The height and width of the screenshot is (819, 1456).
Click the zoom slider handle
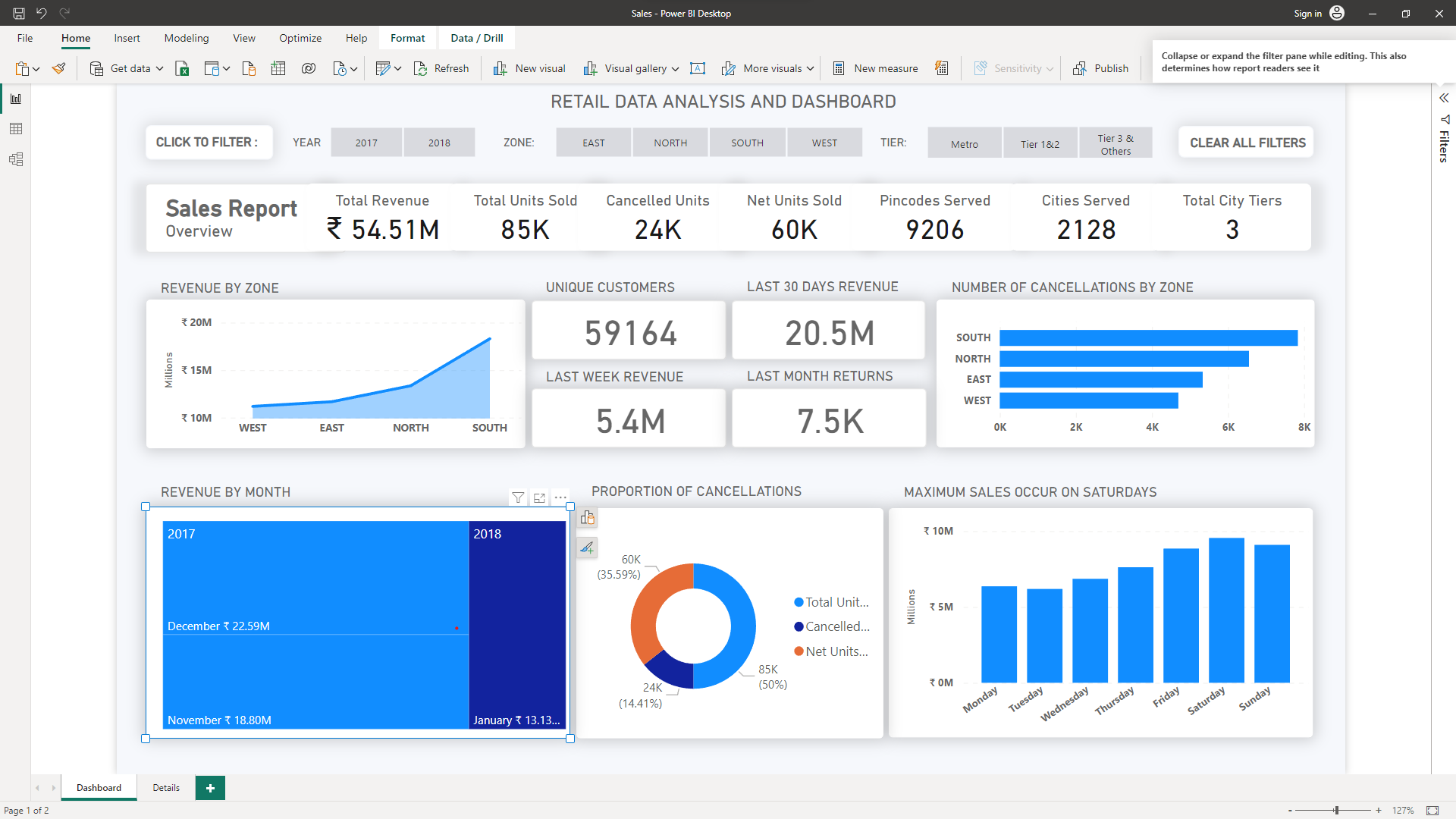1336,811
